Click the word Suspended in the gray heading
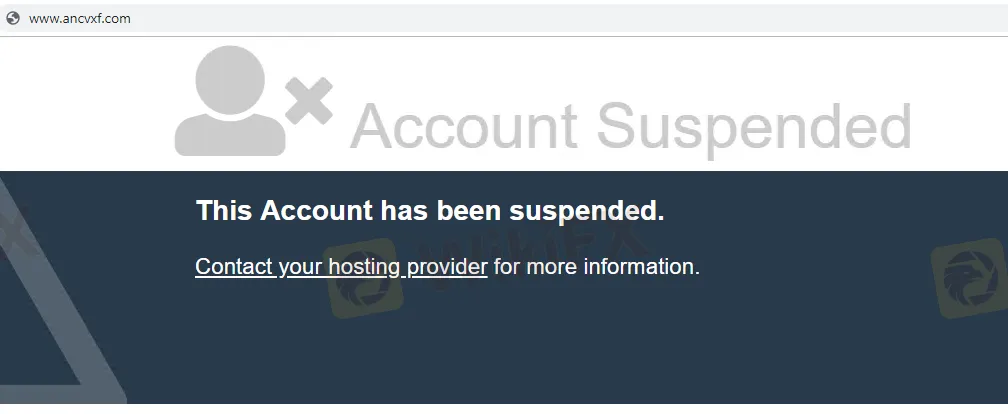The image size is (1008, 414). tap(754, 127)
